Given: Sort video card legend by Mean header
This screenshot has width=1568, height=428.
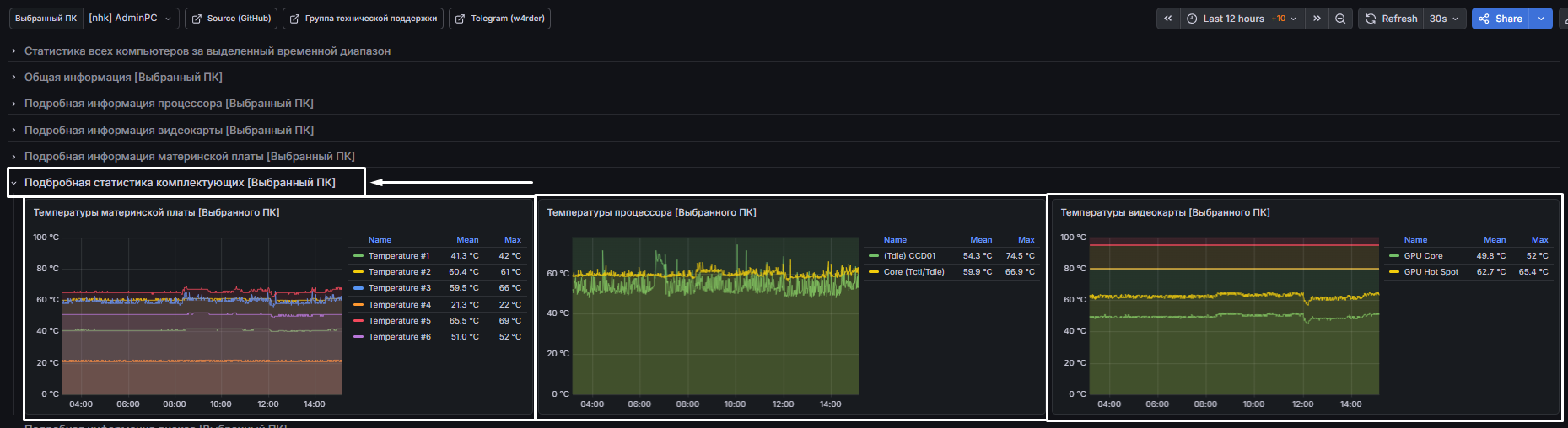Looking at the screenshot, I should pos(1495,240).
